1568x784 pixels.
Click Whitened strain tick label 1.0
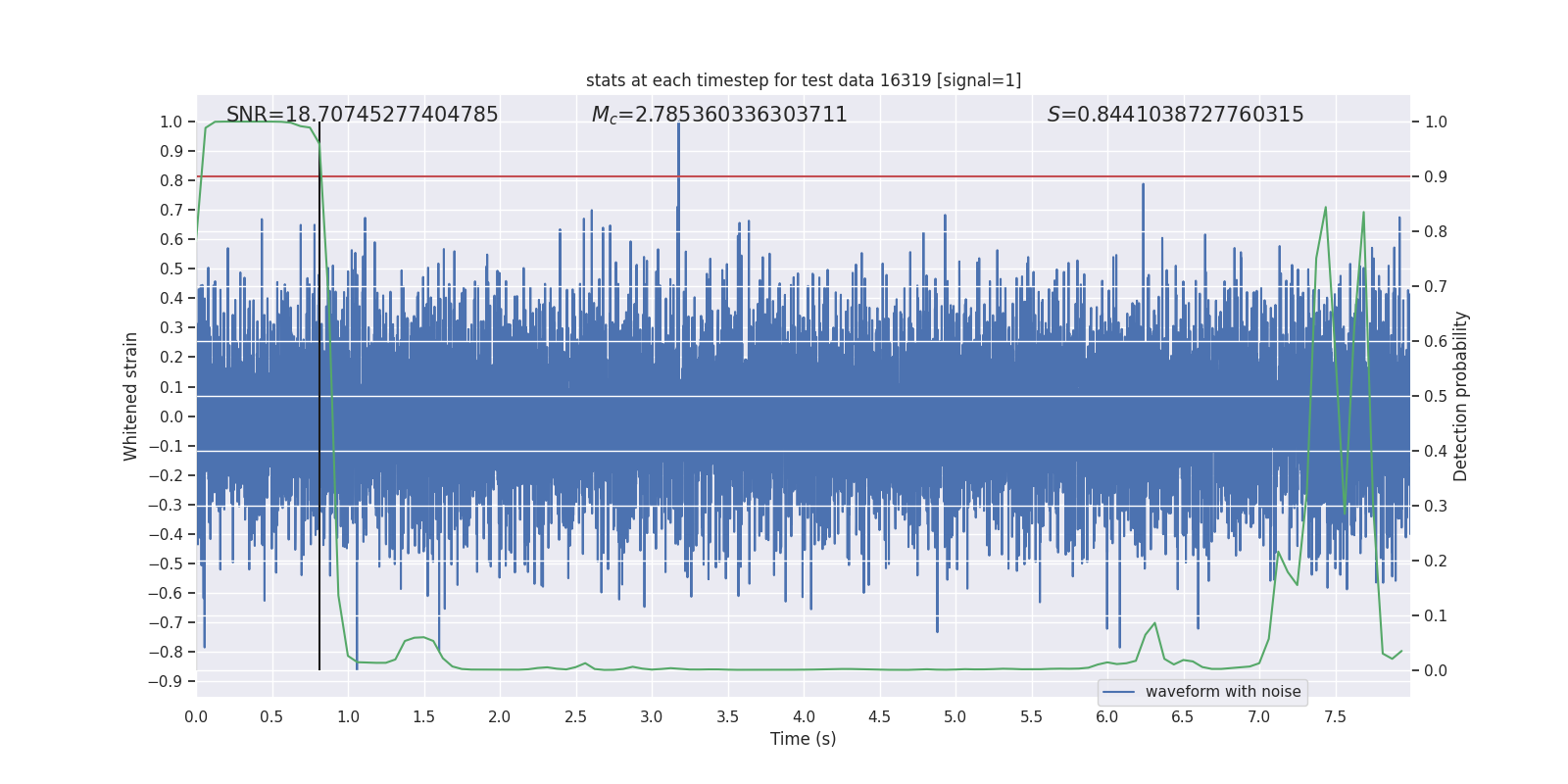point(171,122)
